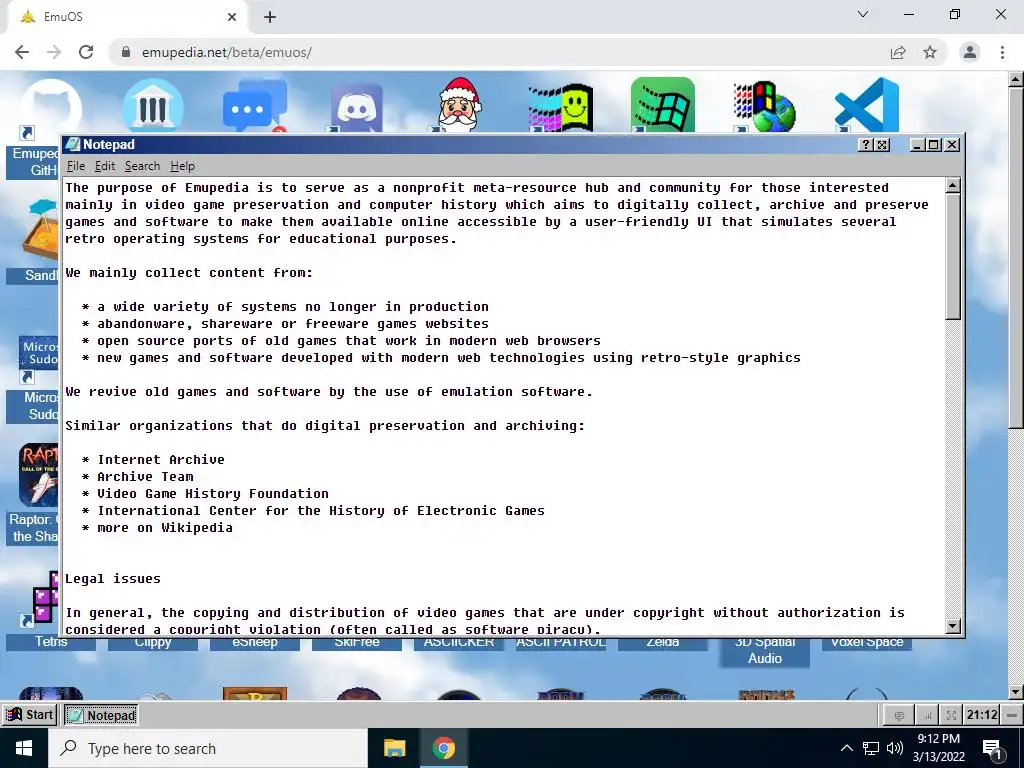
Task: Click the Windows 'Type here to search' box
Action: [x=209, y=748]
